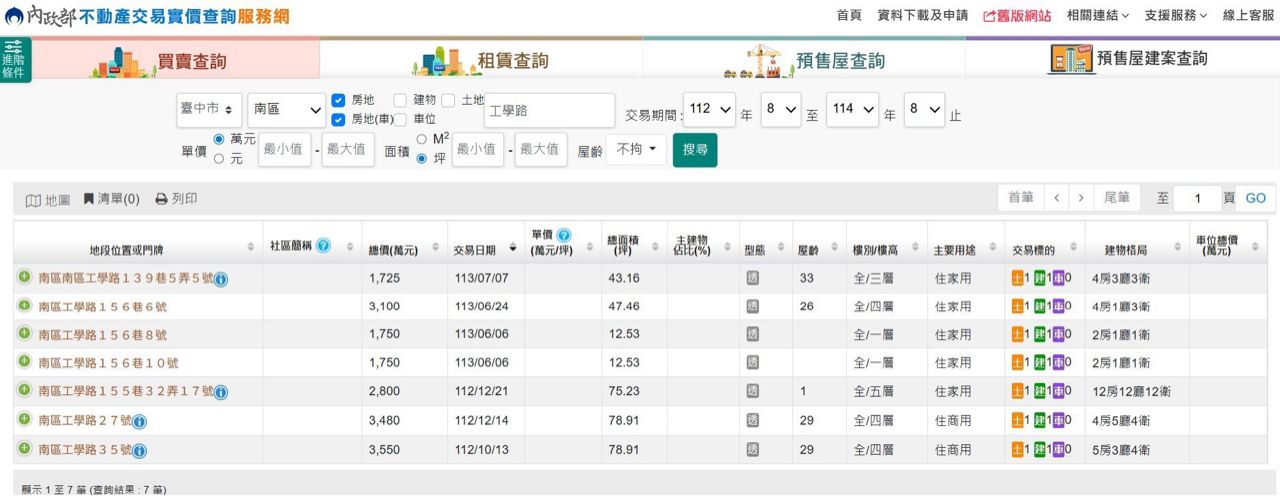Expand the 屋齡 不拘 dropdown

point(636,149)
